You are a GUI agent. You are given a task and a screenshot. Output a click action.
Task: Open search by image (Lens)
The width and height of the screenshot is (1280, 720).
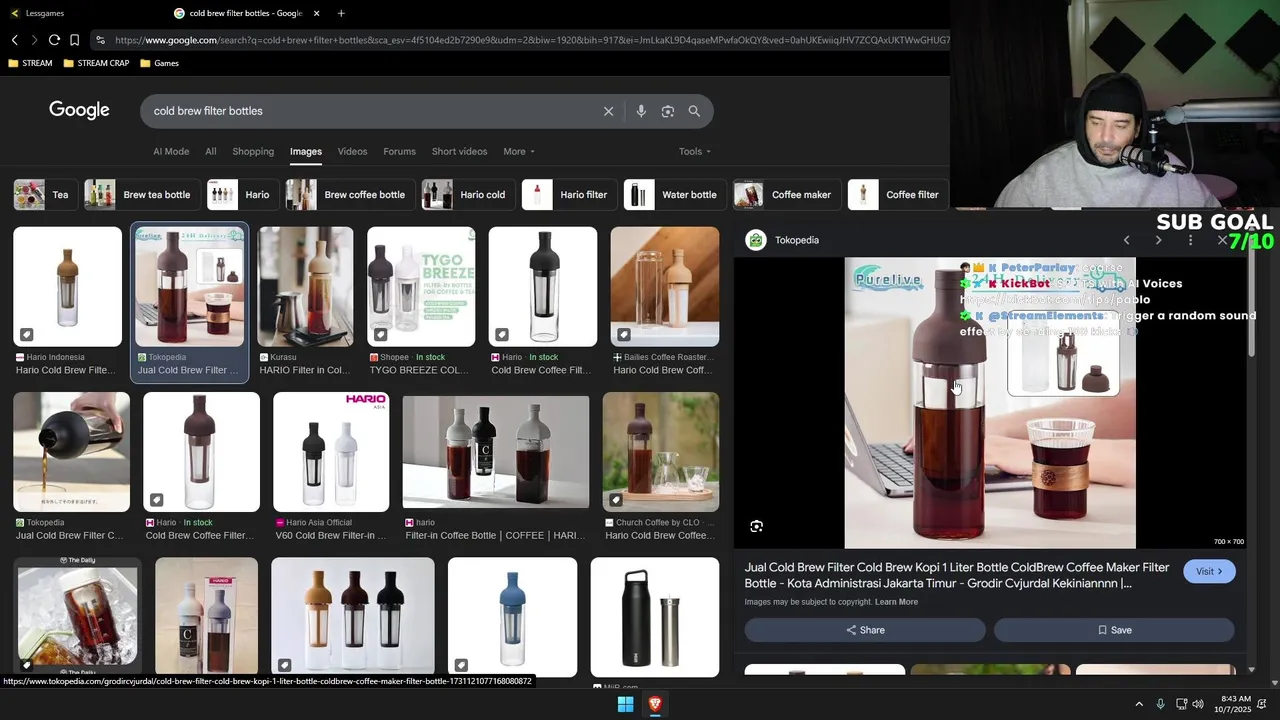pyautogui.click(x=668, y=111)
